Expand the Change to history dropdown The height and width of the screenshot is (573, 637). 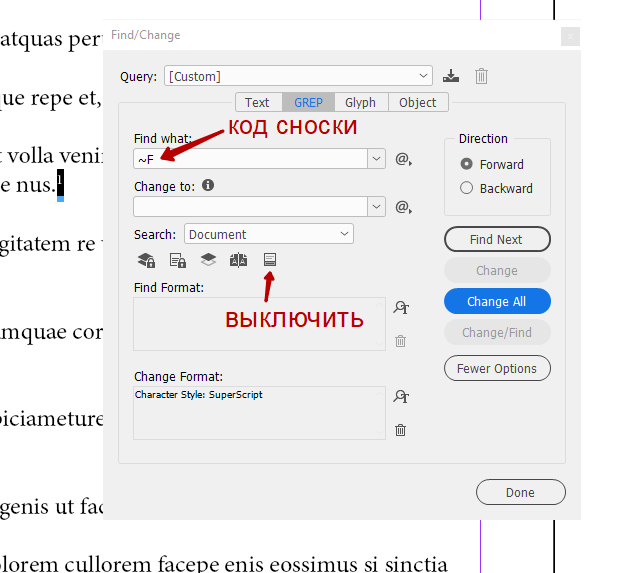(376, 207)
